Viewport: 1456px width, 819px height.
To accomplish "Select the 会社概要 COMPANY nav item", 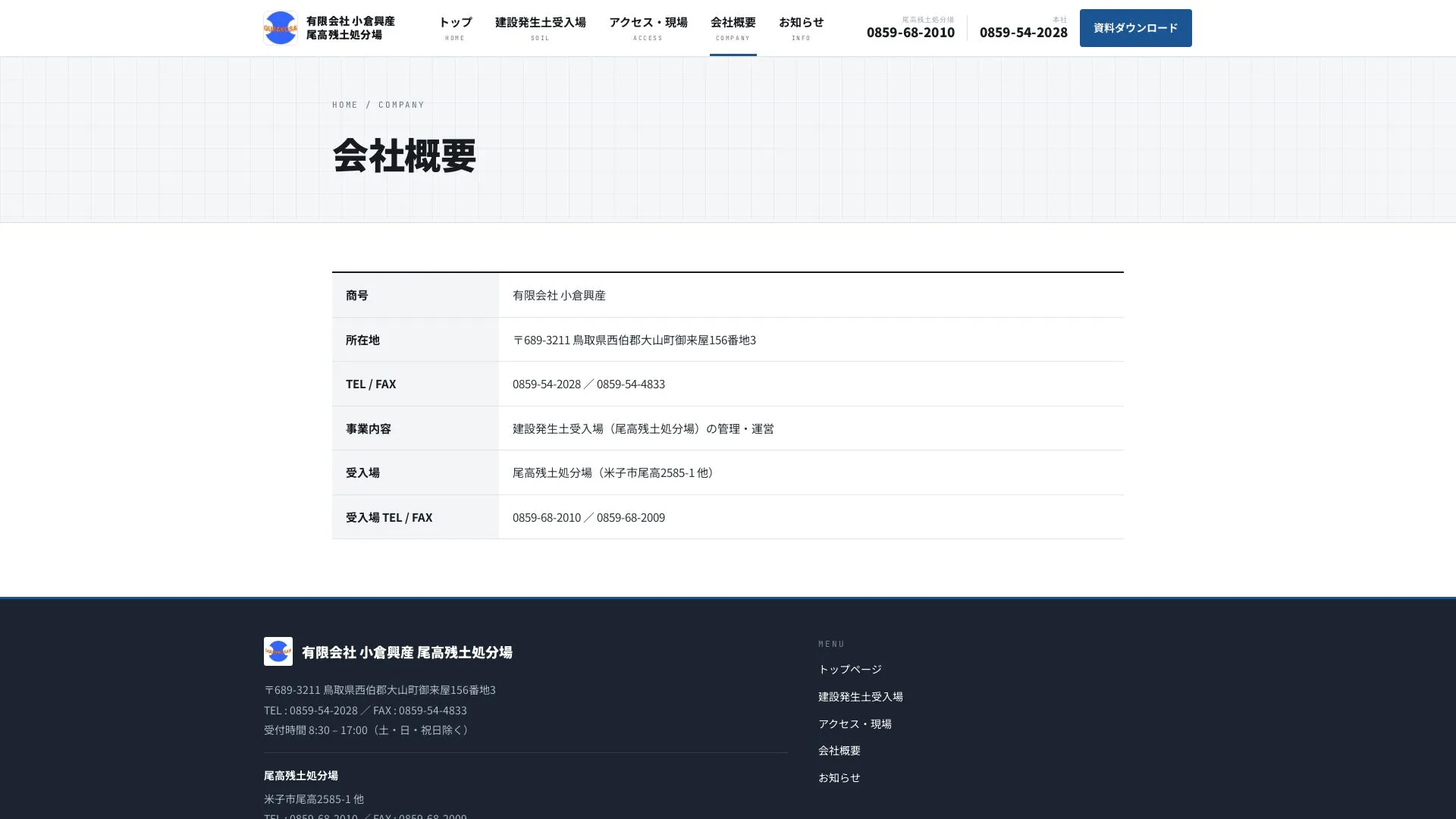I will [733, 28].
